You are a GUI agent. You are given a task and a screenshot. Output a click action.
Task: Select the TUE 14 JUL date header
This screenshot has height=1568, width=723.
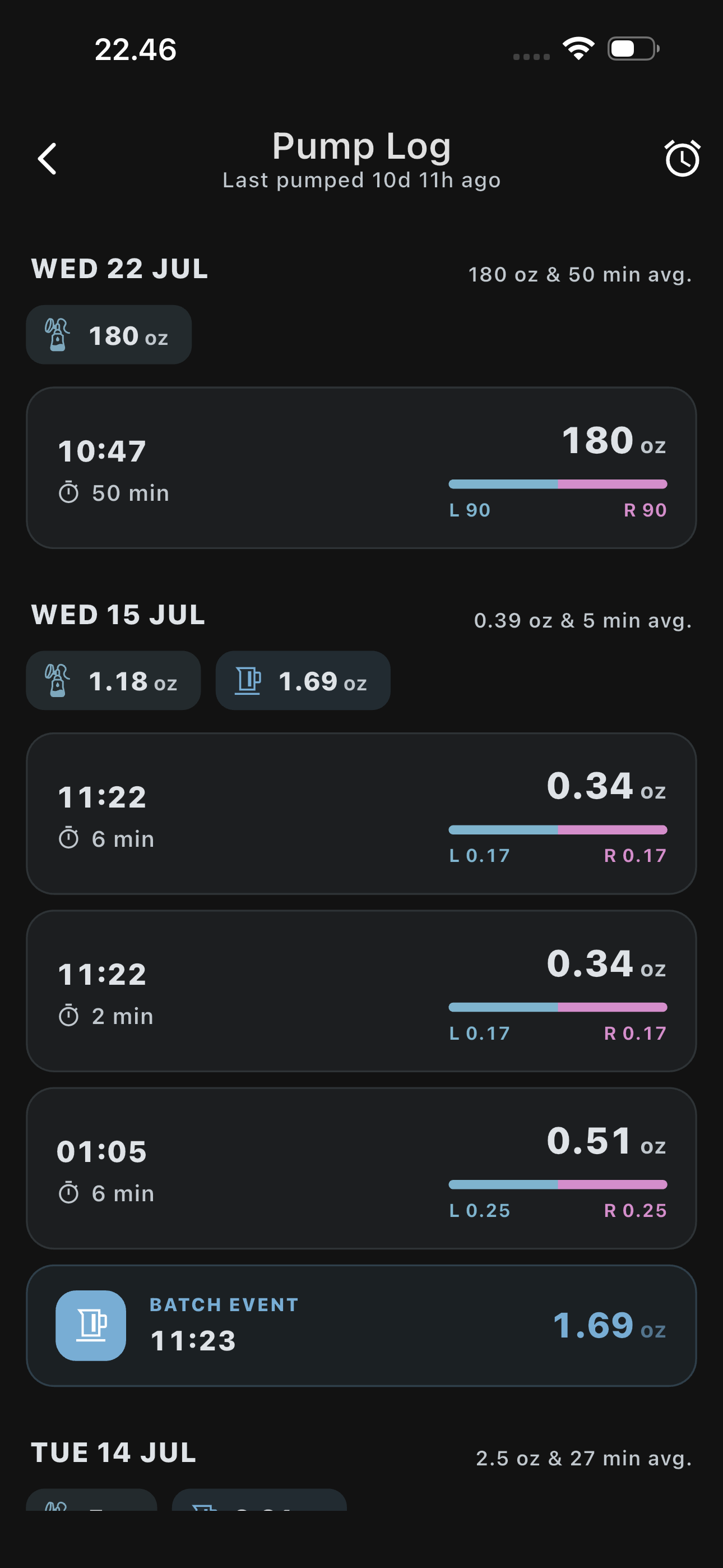pyautogui.click(x=114, y=1452)
